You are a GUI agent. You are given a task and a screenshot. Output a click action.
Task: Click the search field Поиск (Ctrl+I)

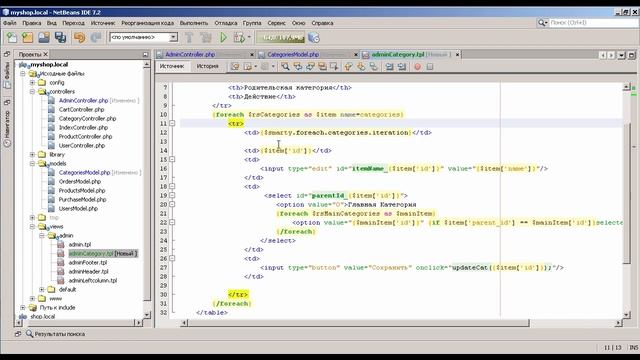(593, 23)
